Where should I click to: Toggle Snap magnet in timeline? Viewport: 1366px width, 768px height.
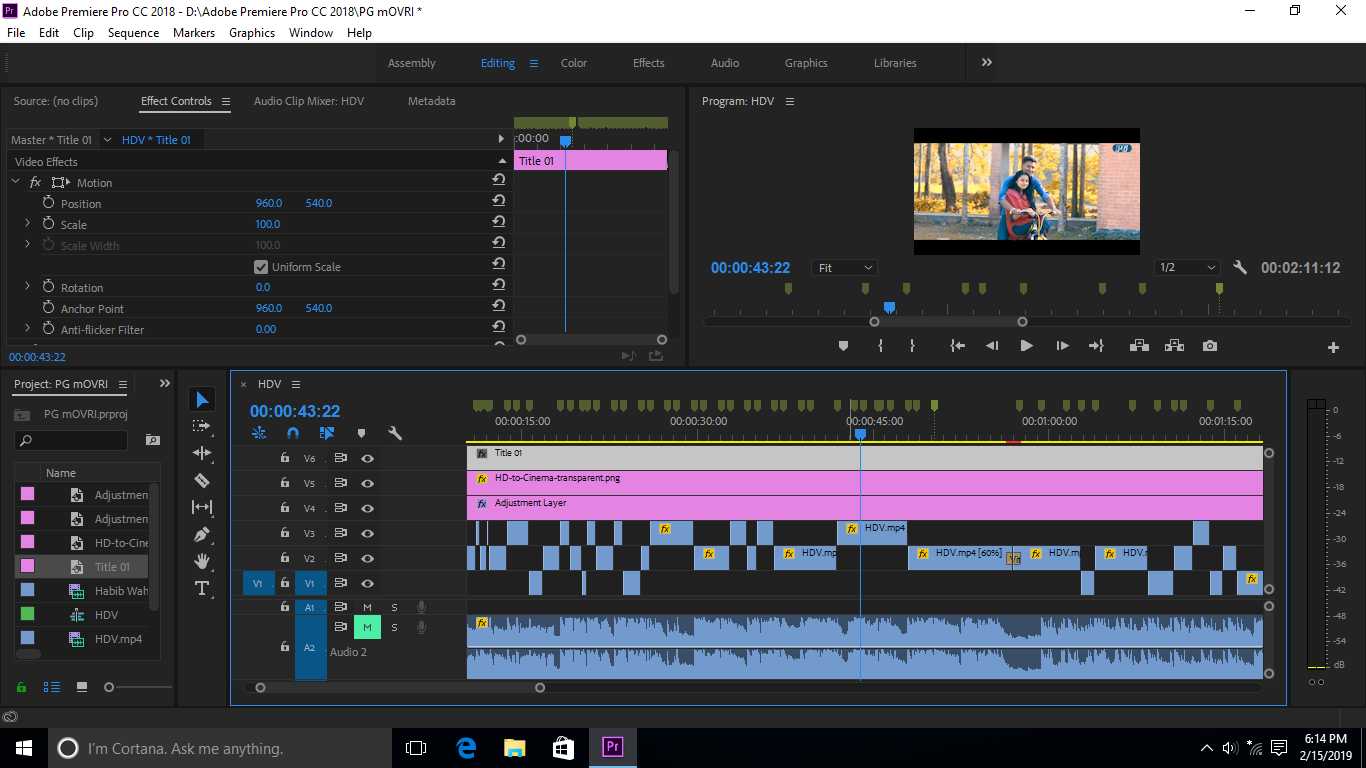coord(292,433)
